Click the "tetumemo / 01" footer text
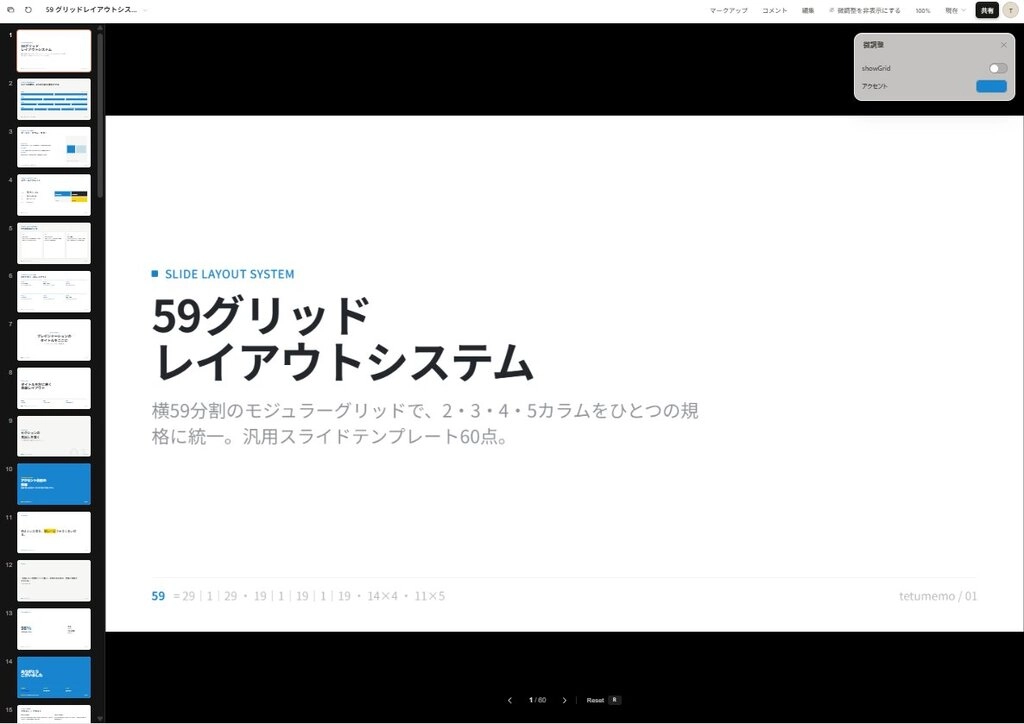 938,596
